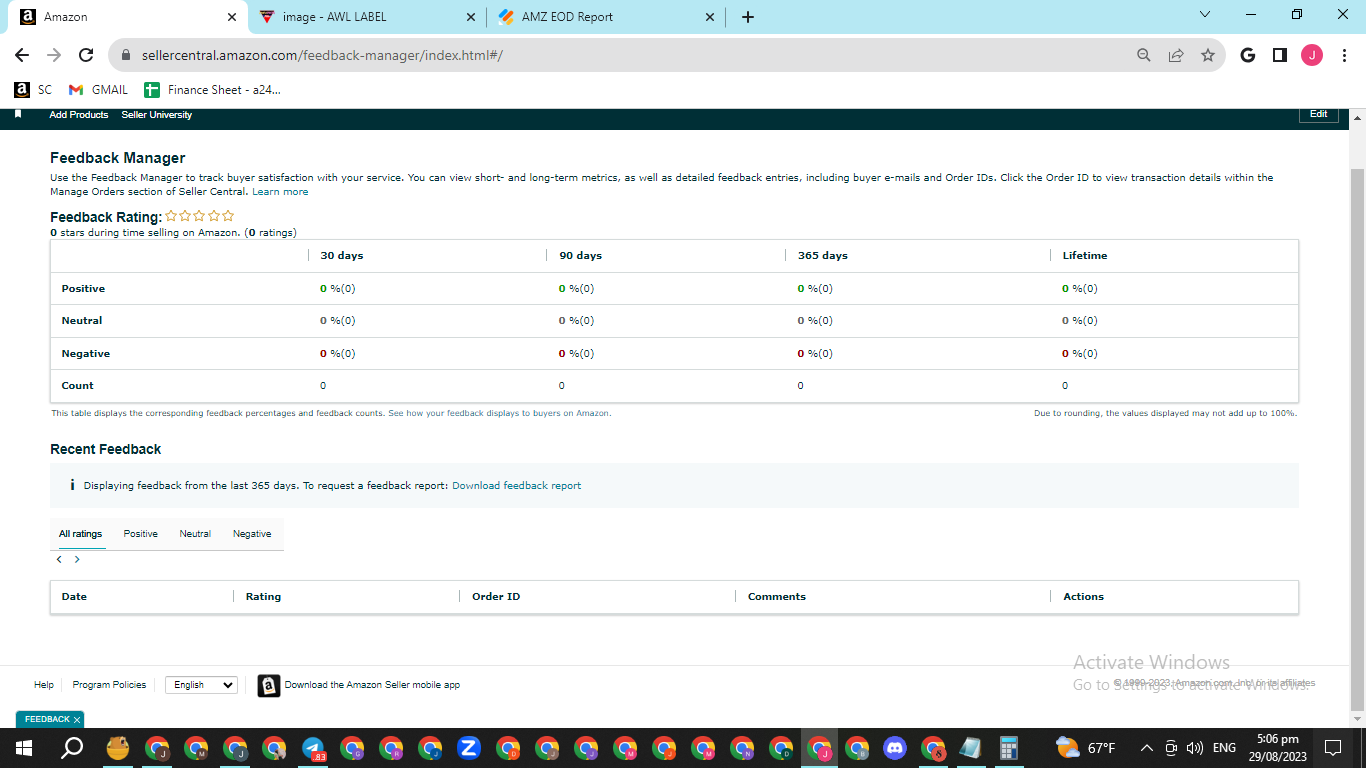
Task: View site information via the lock icon
Action: (126, 56)
